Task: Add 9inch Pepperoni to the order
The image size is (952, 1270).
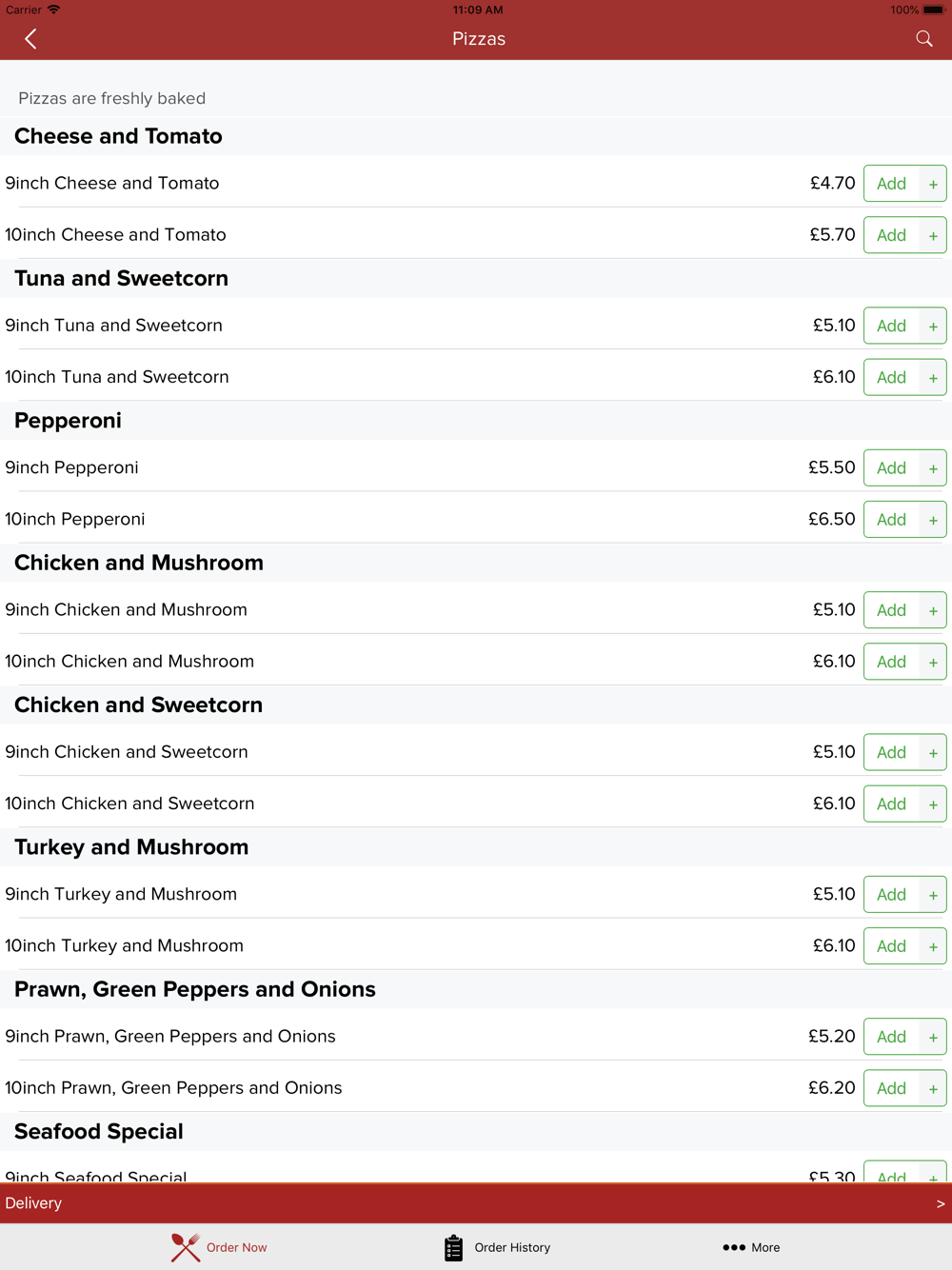Action: coord(891,468)
